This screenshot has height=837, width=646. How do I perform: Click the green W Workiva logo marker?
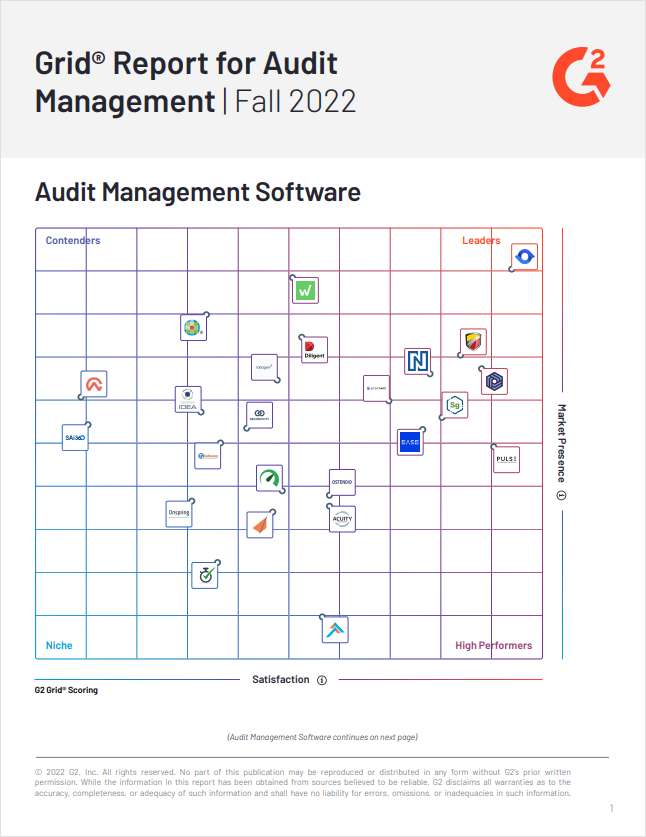(305, 290)
